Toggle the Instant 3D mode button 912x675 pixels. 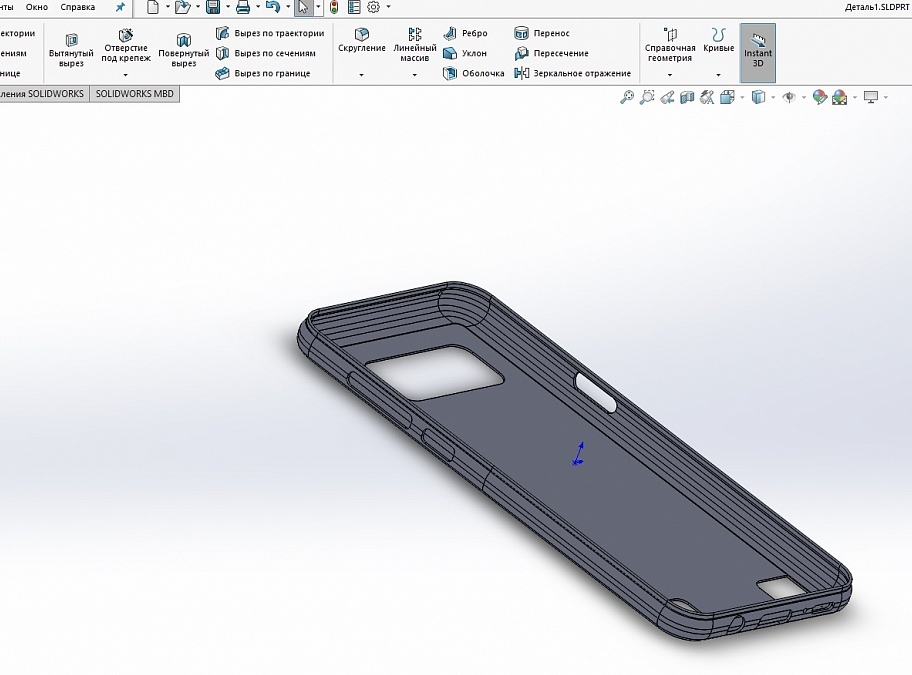[757, 53]
